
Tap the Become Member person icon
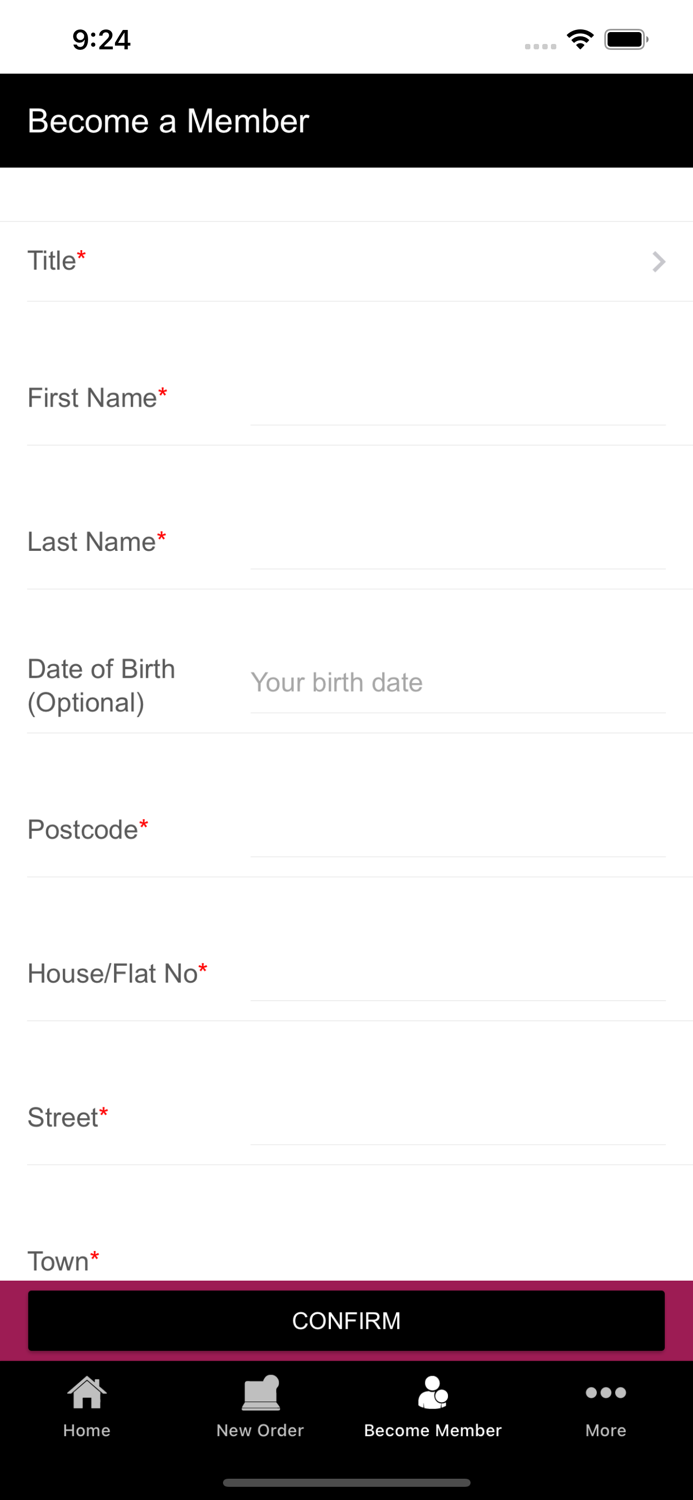click(x=433, y=1392)
